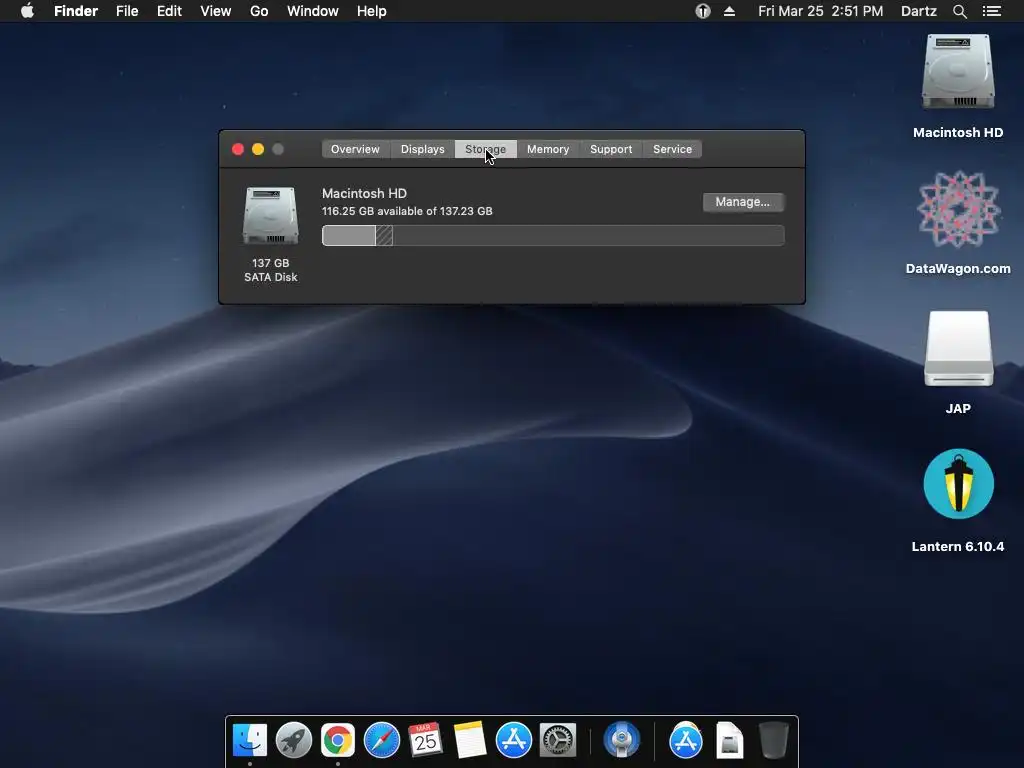The width and height of the screenshot is (1024, 768).
Task: Click the eject icon in menu bar
Action: [729, 11]
